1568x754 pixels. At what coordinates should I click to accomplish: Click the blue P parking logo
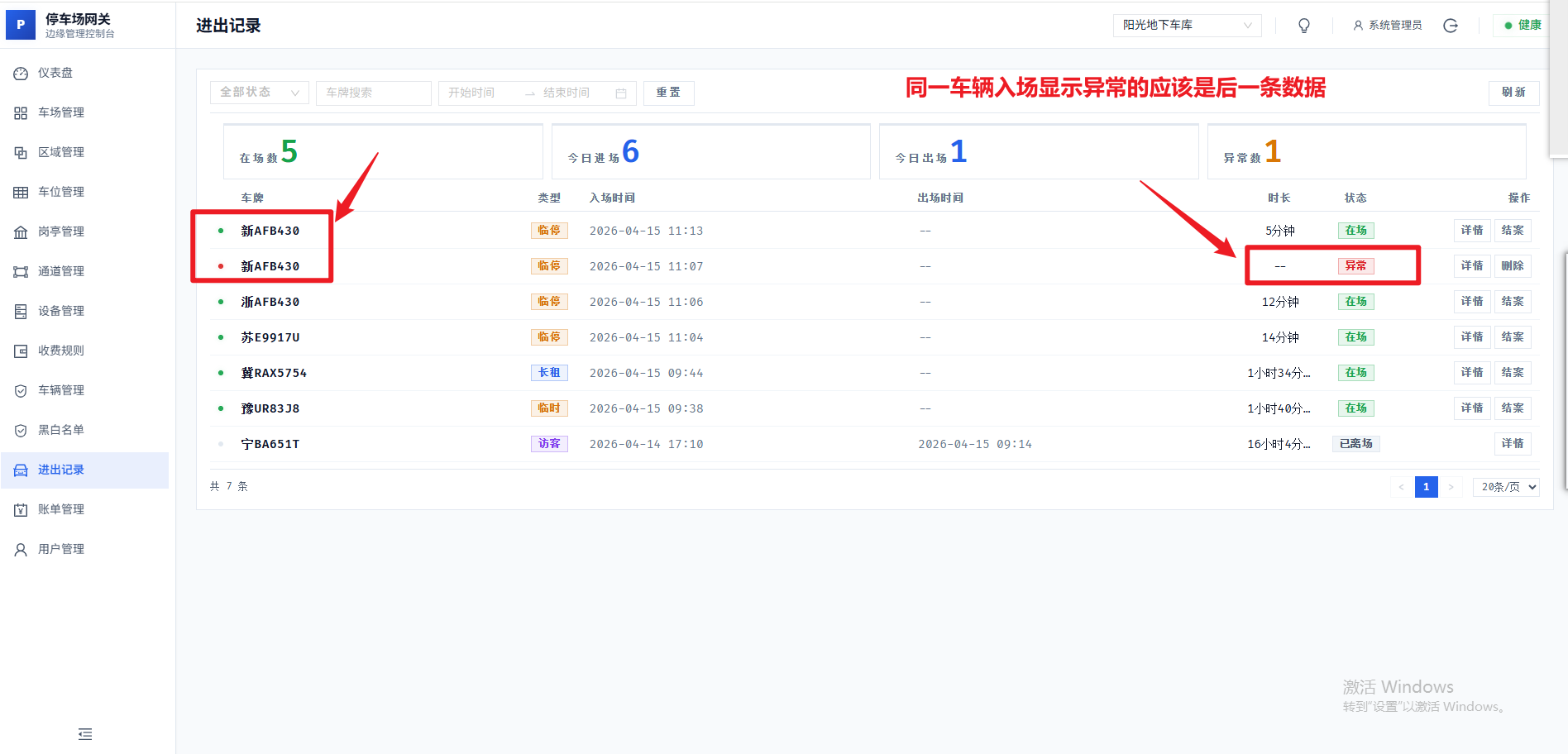(21, 25)
